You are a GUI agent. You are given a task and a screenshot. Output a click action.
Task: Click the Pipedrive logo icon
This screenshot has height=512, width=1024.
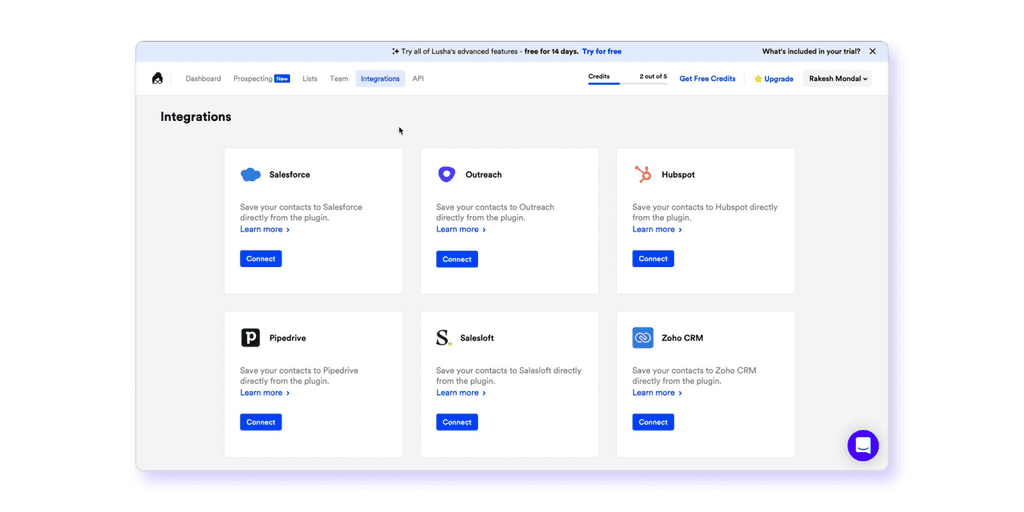(x=251, y=338)
